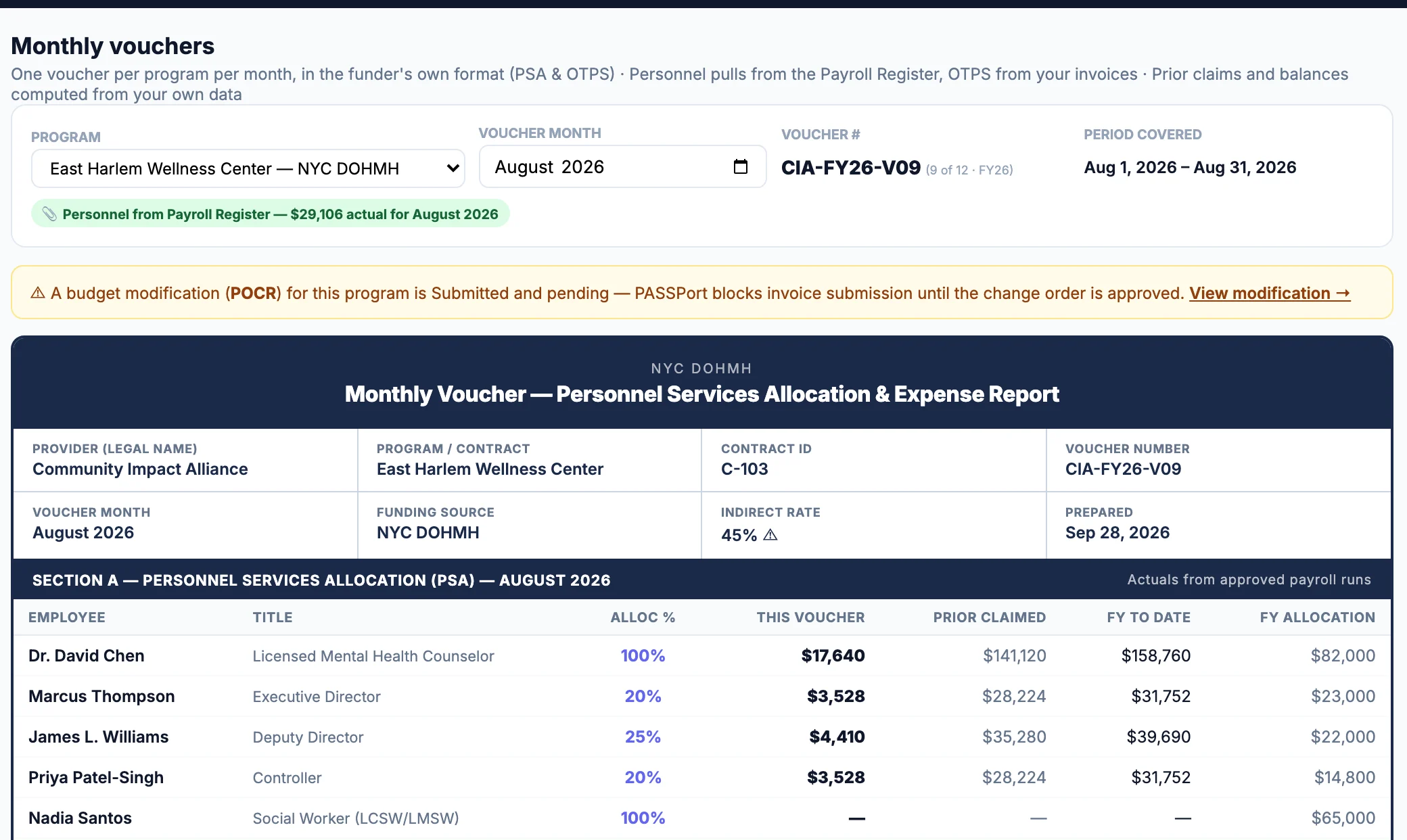The width and height of the screenshot is (1407, 840).
Task: Select the Marcus Thompson employee name
Action: (x=101, y=696)
